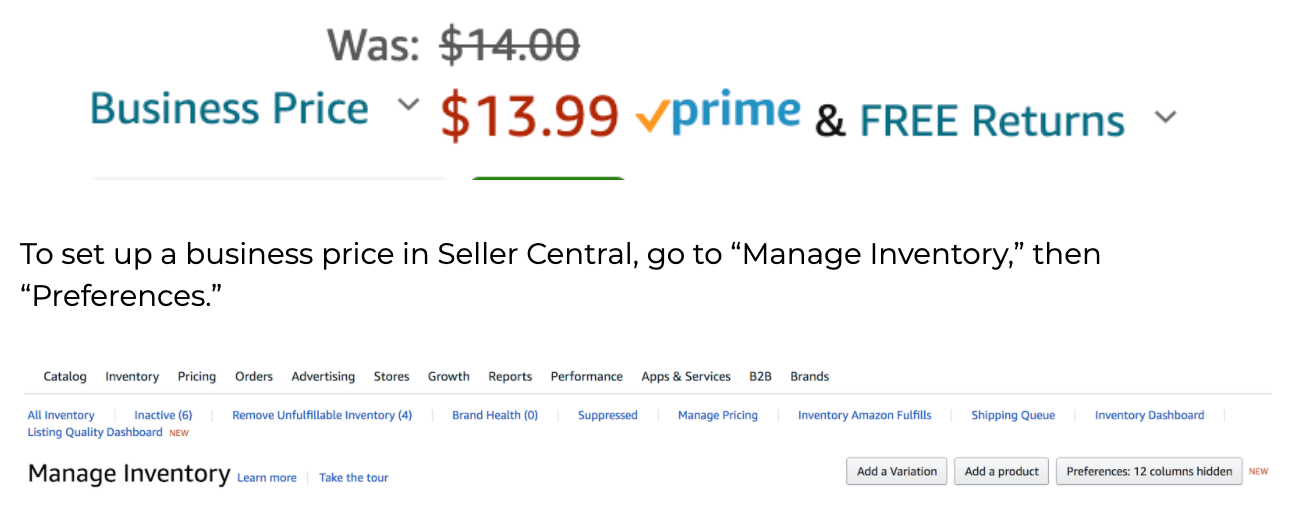Open Remove Unfulfillable Inventory (4)
Screen dimensions: 1316x528
pyautogui.click(x=322, y=415)
